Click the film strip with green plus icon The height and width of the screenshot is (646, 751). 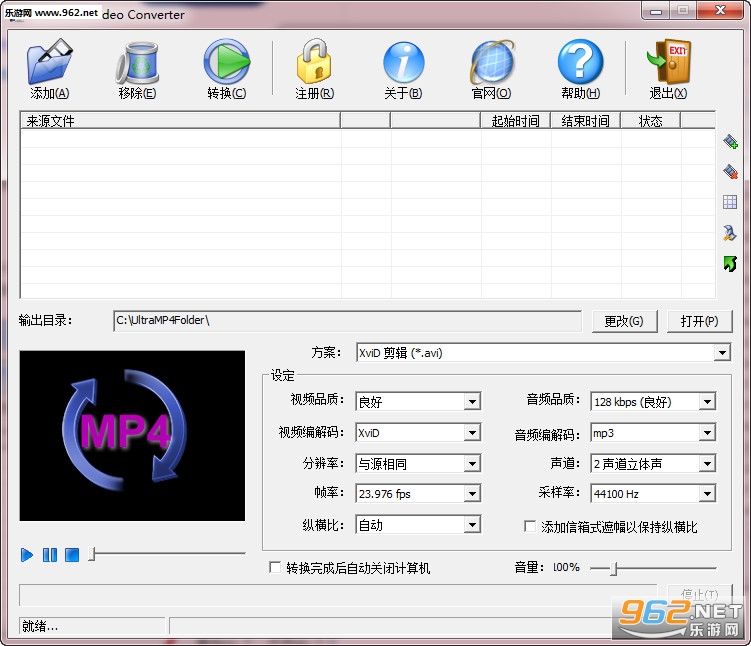(730, 141)
